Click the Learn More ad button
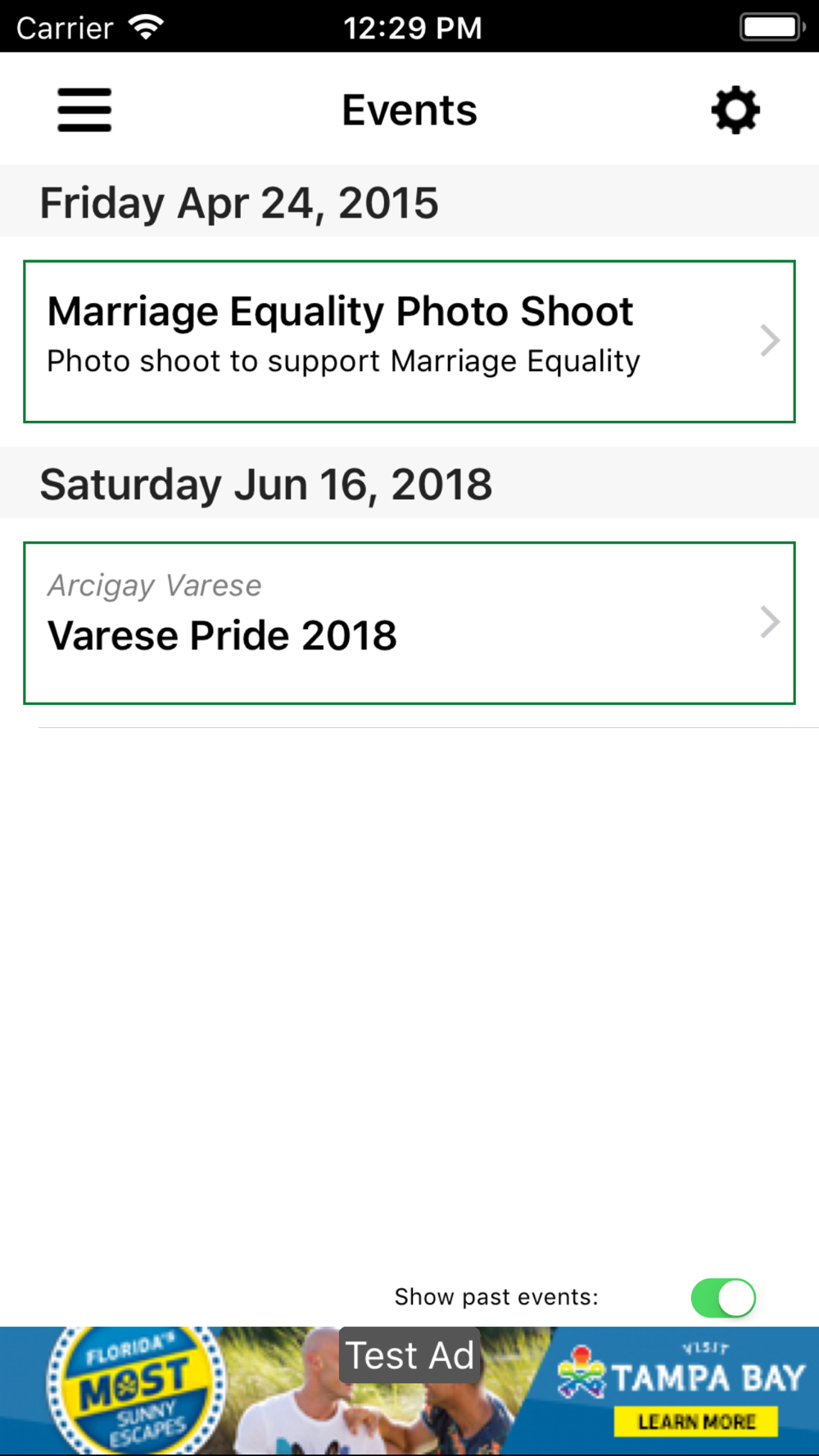 pyautogui.click(x=696, y=1422)
